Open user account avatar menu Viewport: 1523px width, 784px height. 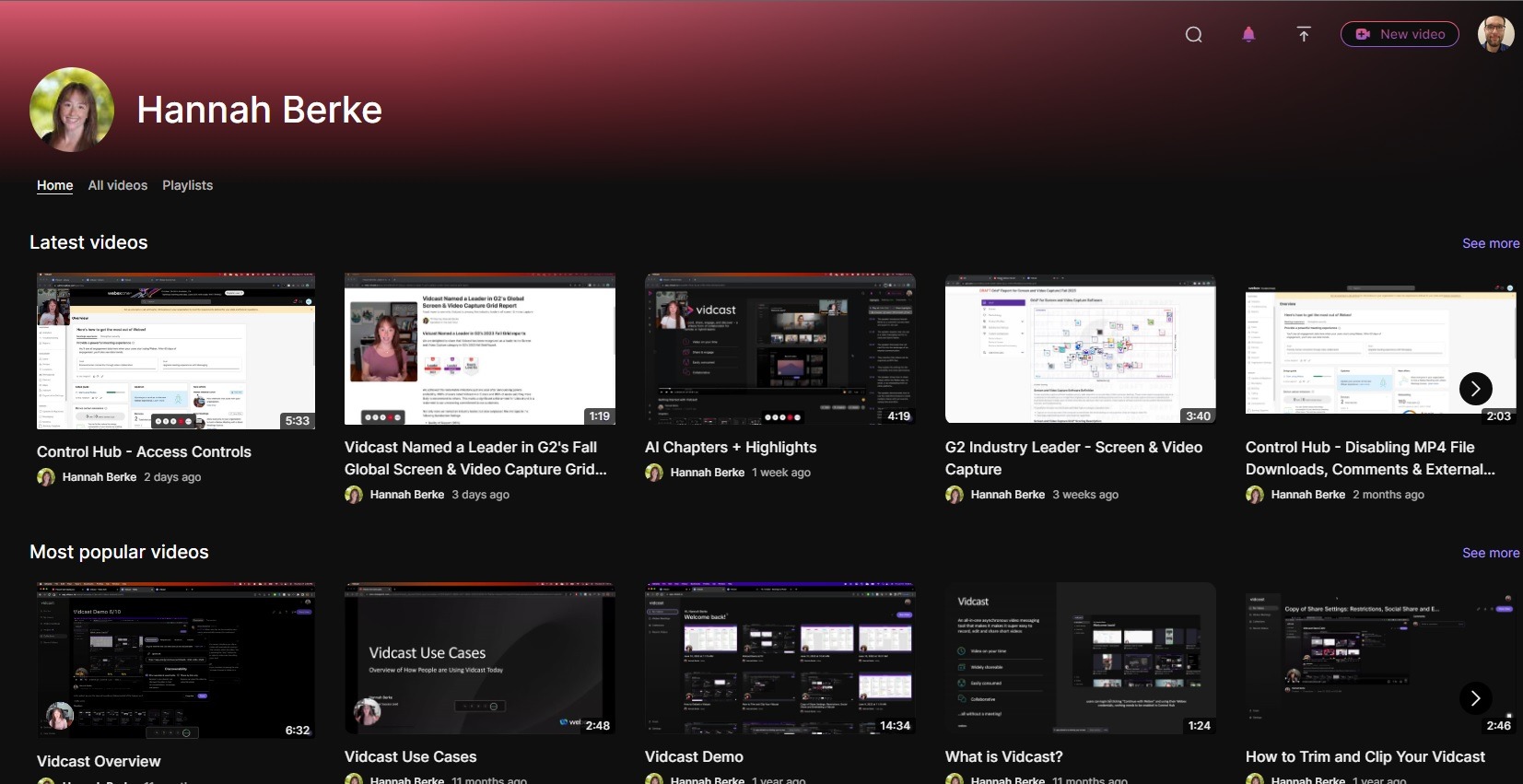pyautogui.click(x=1496, y=34)
